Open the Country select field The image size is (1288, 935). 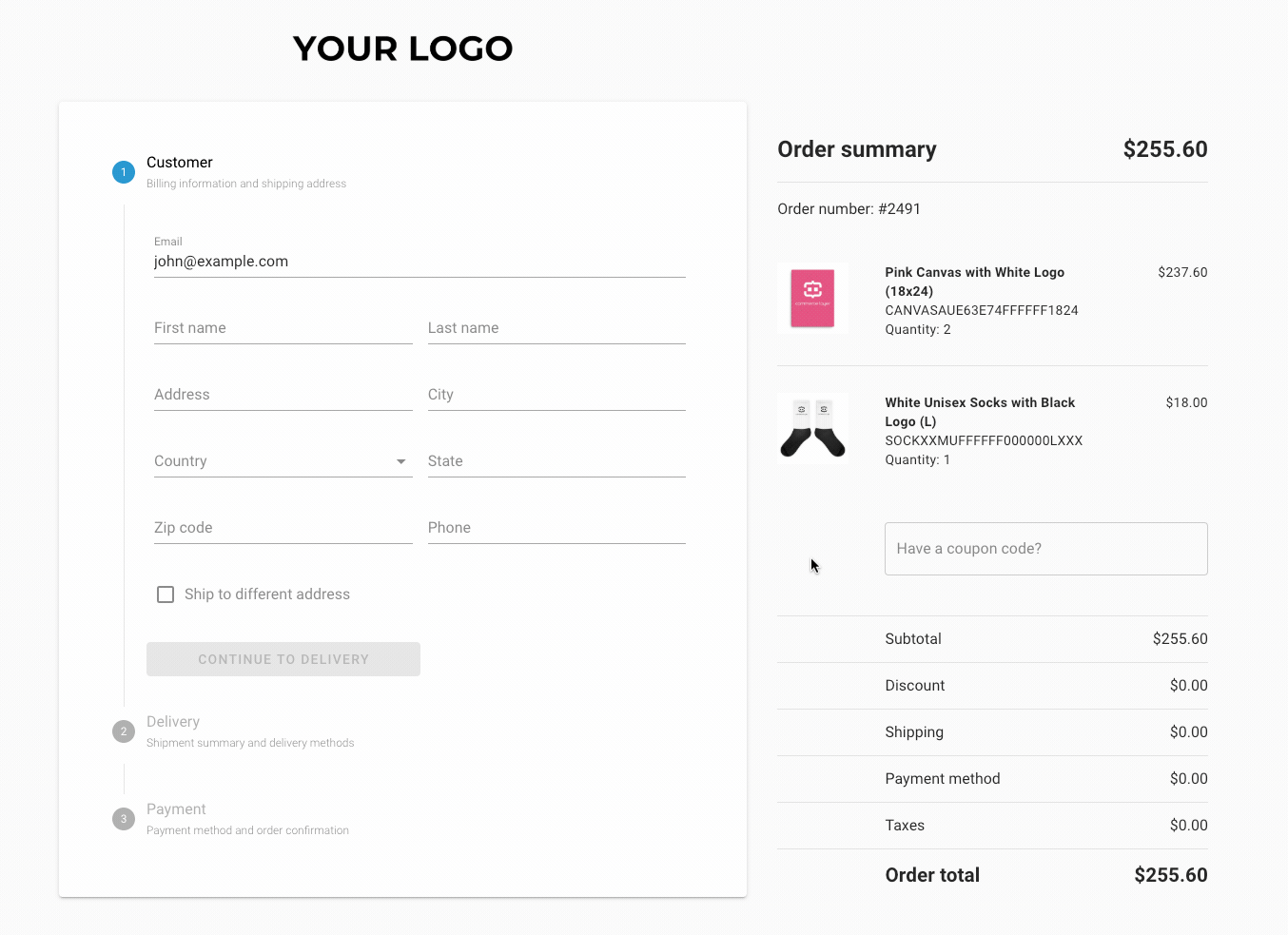(x=283, y=461)
